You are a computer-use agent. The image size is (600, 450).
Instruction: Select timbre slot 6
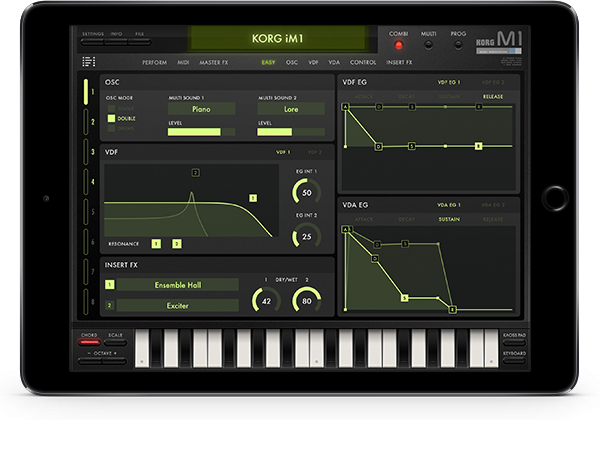(86, 242)
